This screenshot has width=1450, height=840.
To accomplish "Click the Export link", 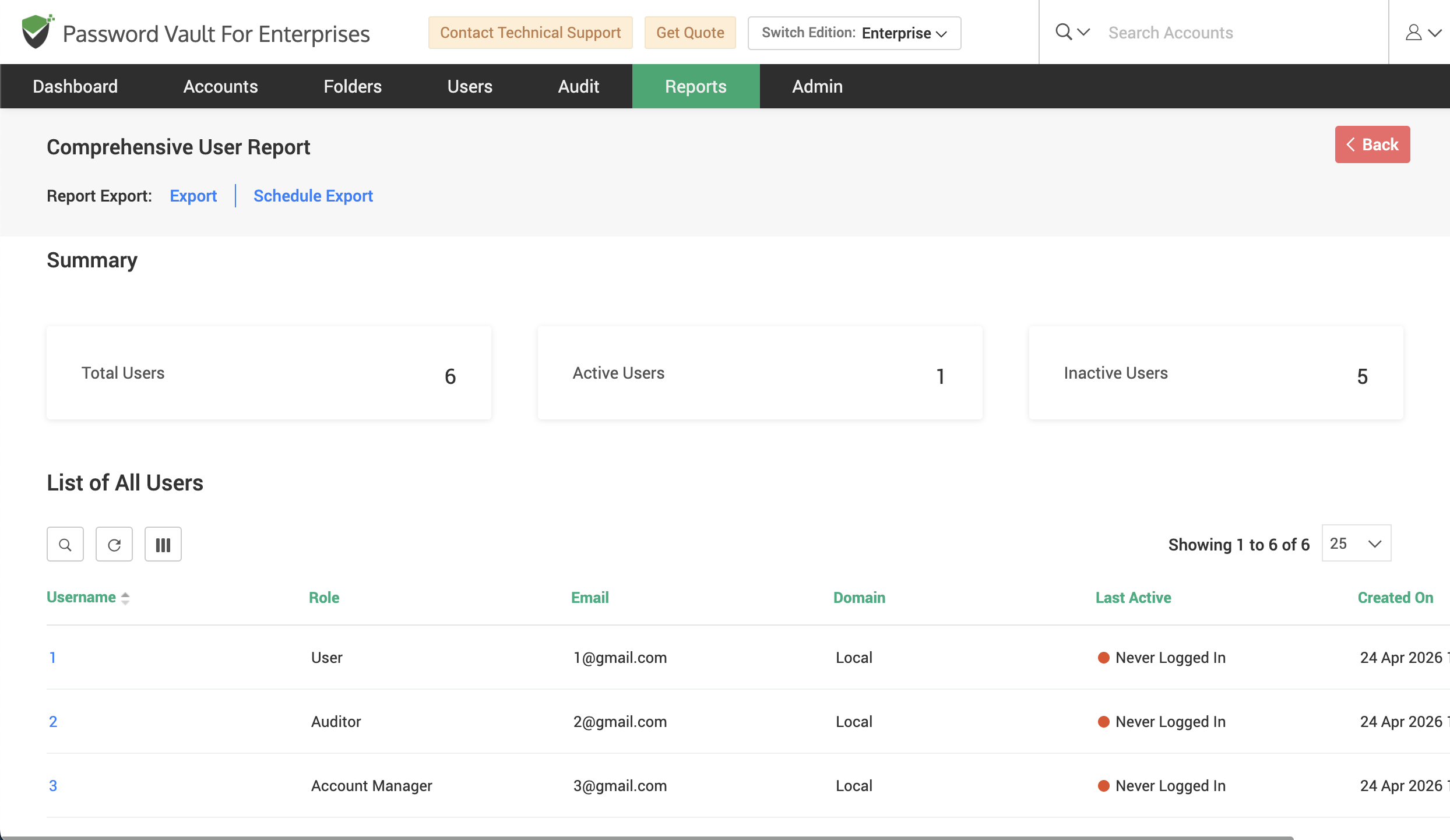I will pos(193,196).
